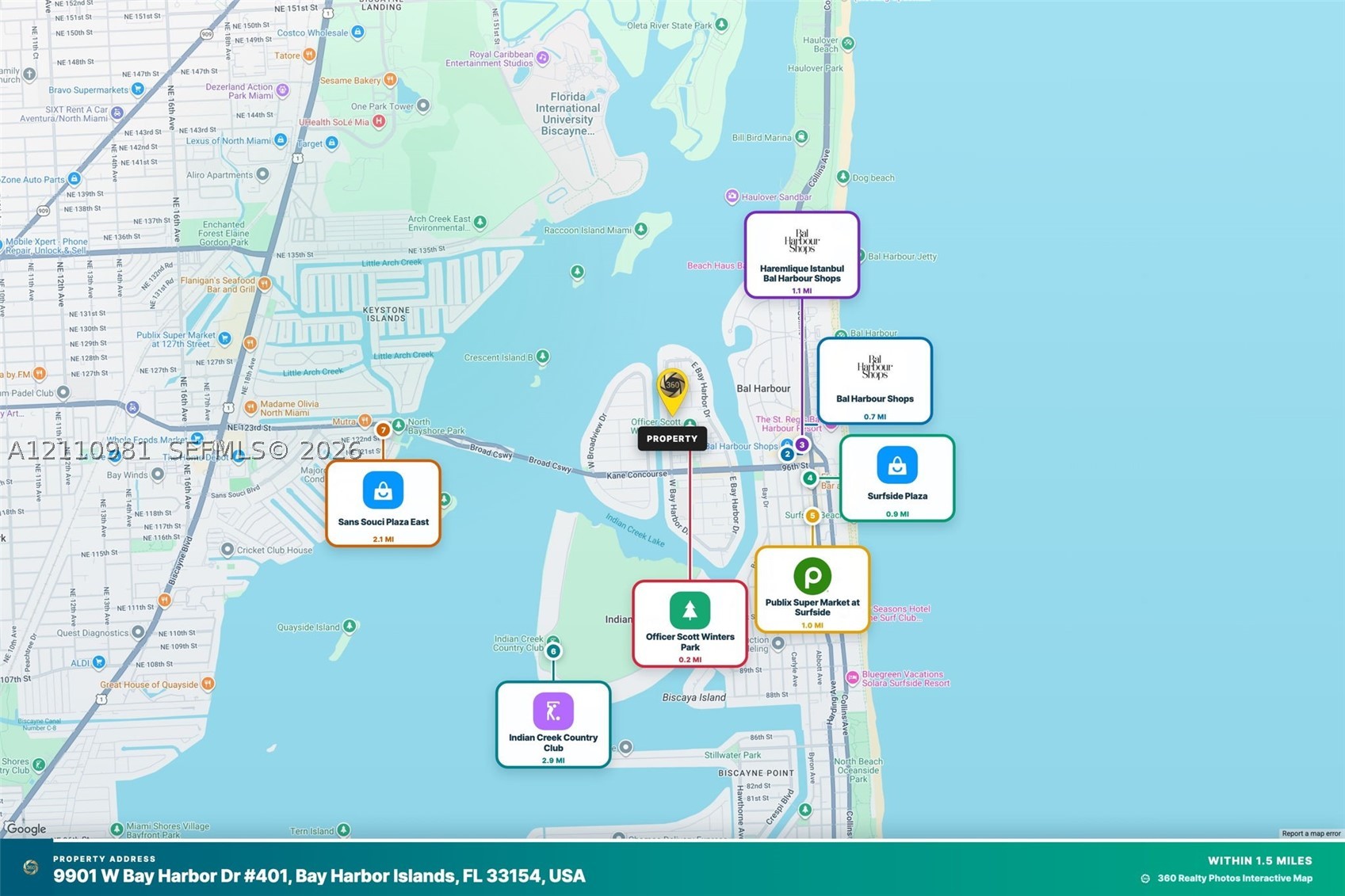
Task: Open Publix Super Market at Surfside card
Action: [x=812, y=589]
